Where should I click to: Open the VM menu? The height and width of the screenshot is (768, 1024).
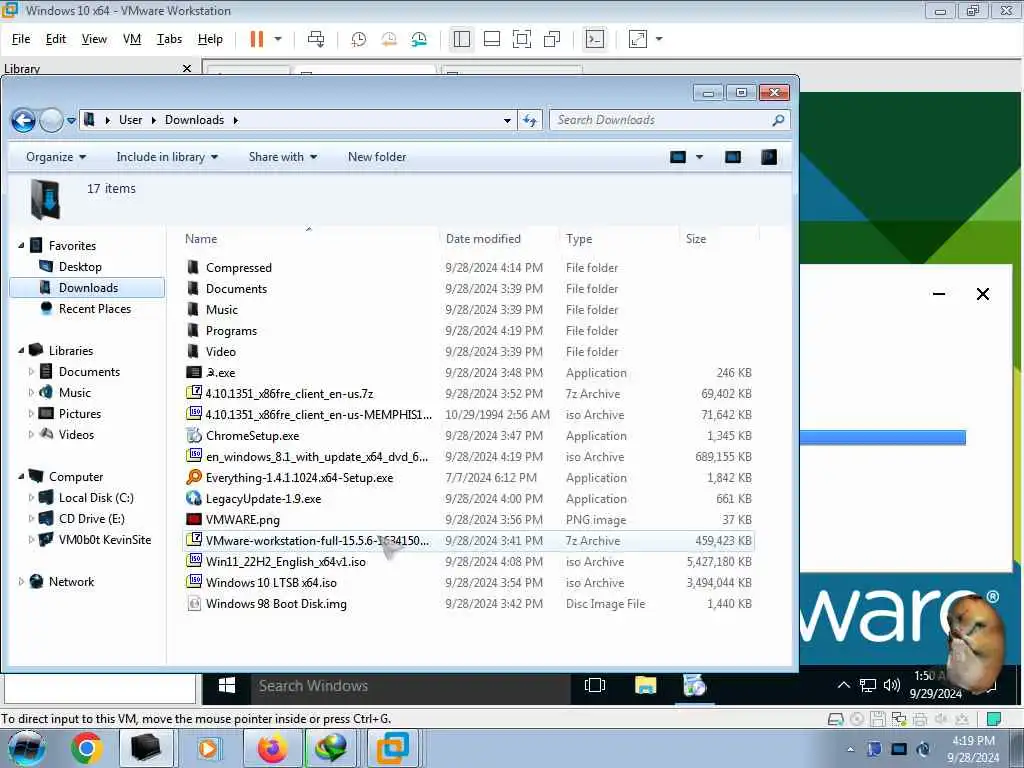(132, 39)
